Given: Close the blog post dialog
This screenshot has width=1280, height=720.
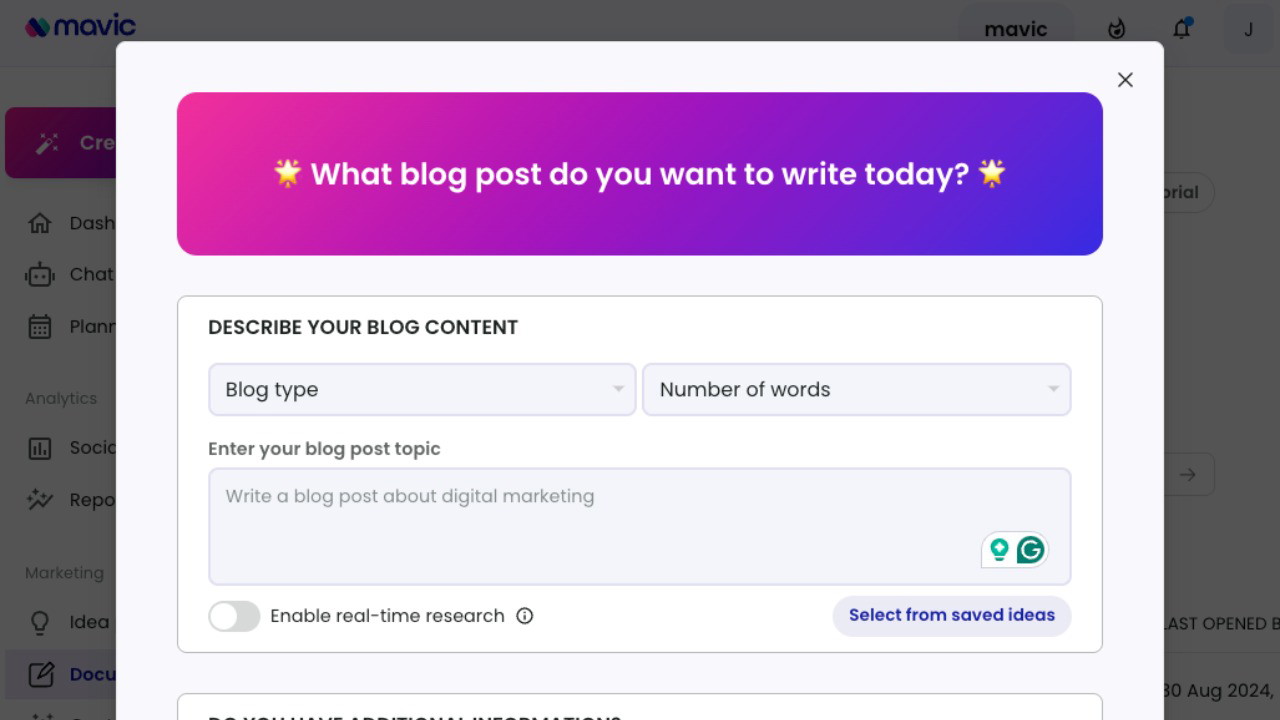Looking at the screenshot, I should pyautogui.click(x=1125, y=80).
